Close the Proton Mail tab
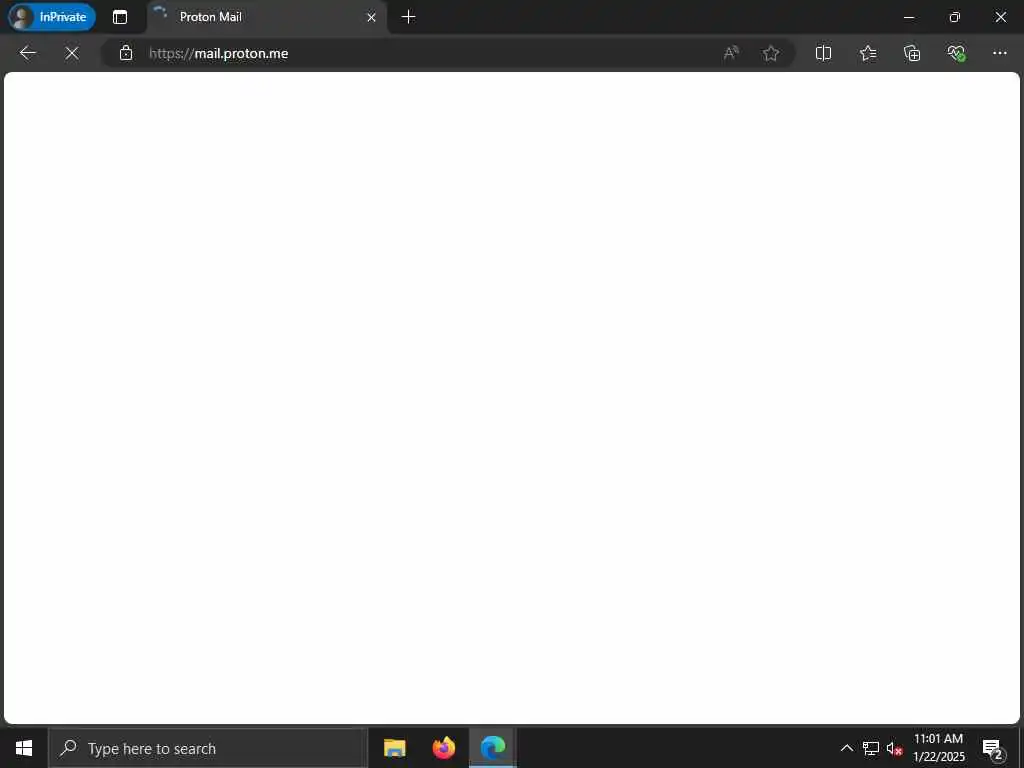The image size is (1024, 768). [371, 18]
